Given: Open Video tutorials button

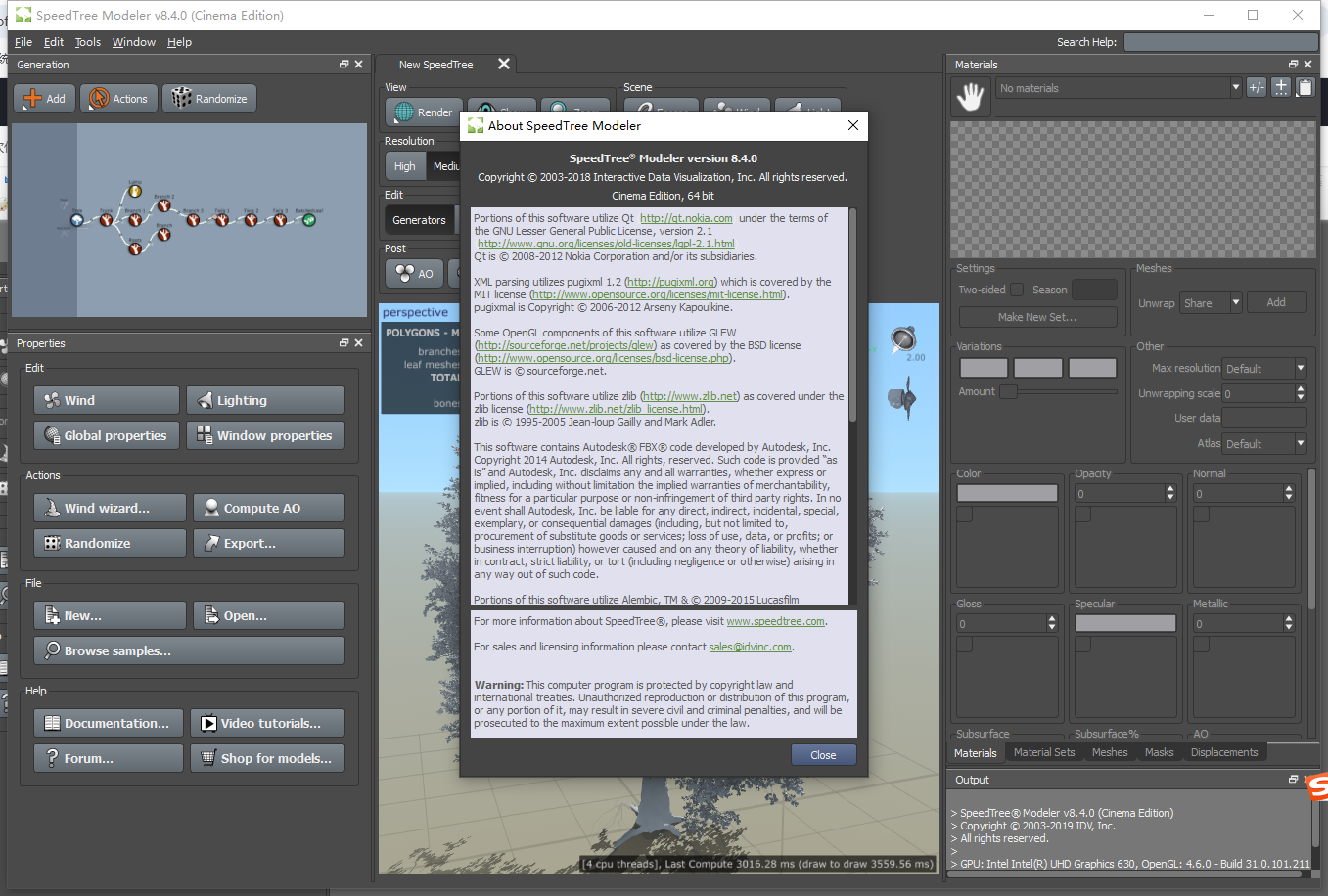Looking at the screenshot, I should pos(267,723).
